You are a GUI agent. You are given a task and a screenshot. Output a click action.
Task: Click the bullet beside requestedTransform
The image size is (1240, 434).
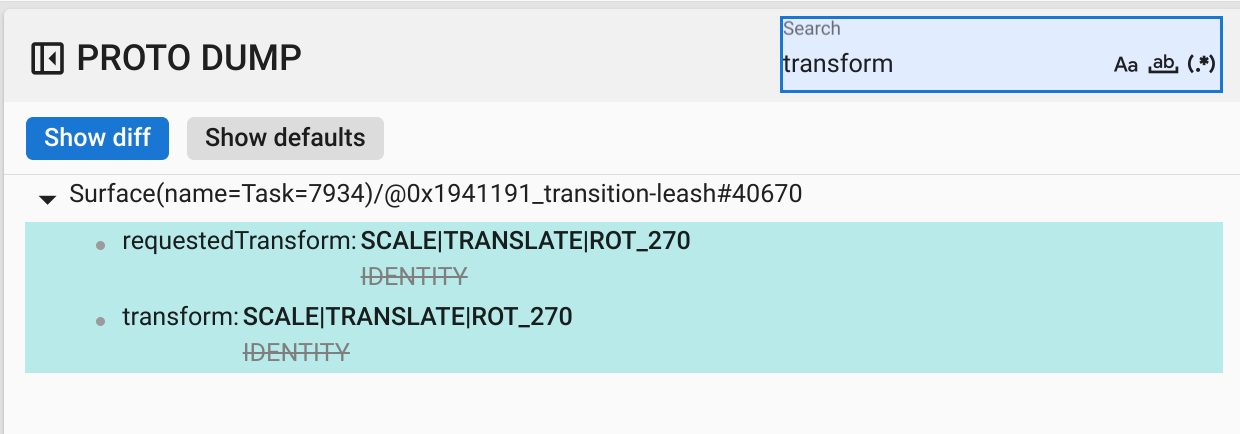pyautogui.click(x=100, y=245)
